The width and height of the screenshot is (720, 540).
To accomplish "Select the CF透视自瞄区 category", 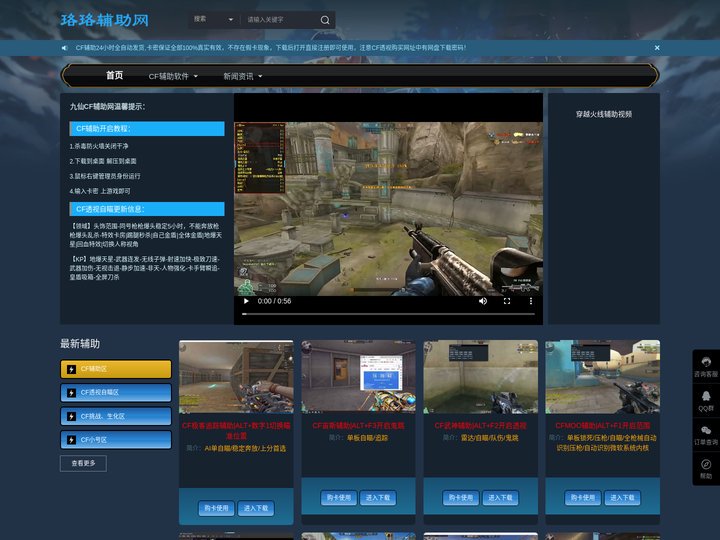I will click(x=116, y=393).
